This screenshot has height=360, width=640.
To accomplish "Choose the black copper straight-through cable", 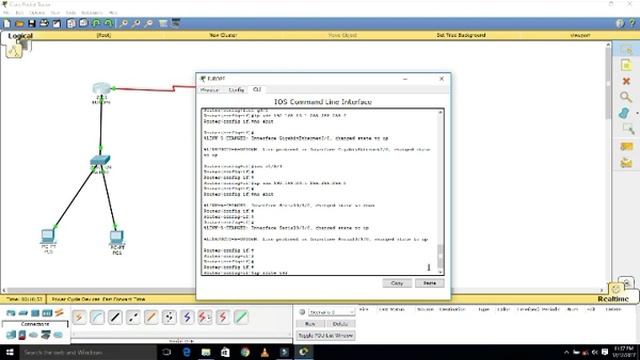I will pos(115,317).
